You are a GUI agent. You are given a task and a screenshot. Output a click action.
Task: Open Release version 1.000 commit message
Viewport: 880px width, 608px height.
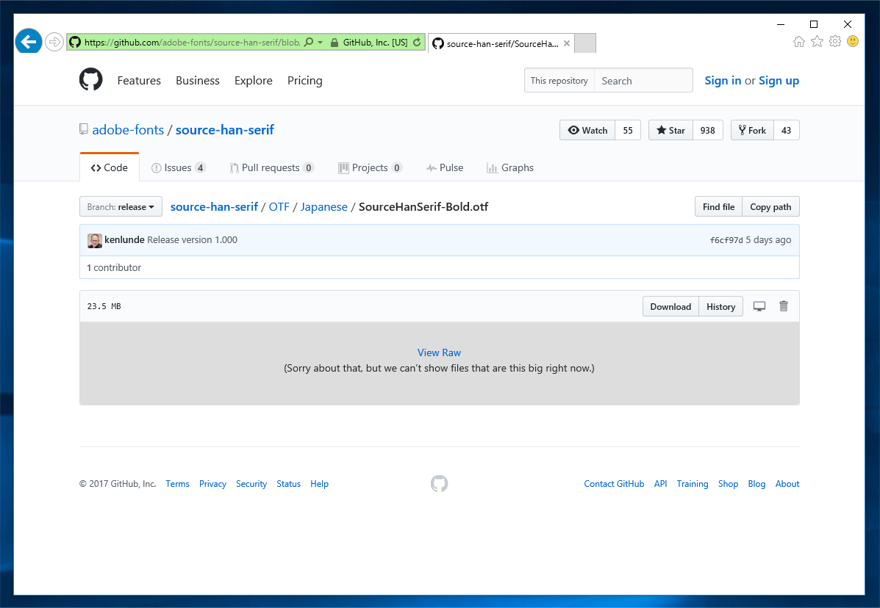192,239
